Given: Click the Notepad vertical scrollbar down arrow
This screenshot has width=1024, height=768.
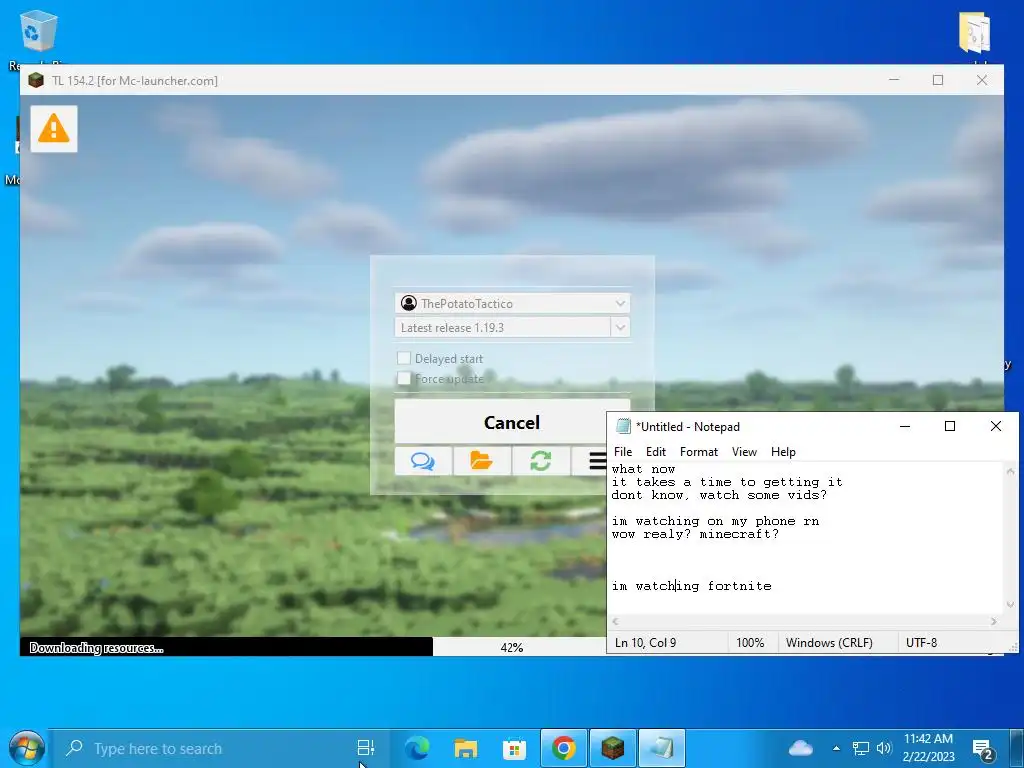Looking at the screenshot, I should pos(1010,605).
